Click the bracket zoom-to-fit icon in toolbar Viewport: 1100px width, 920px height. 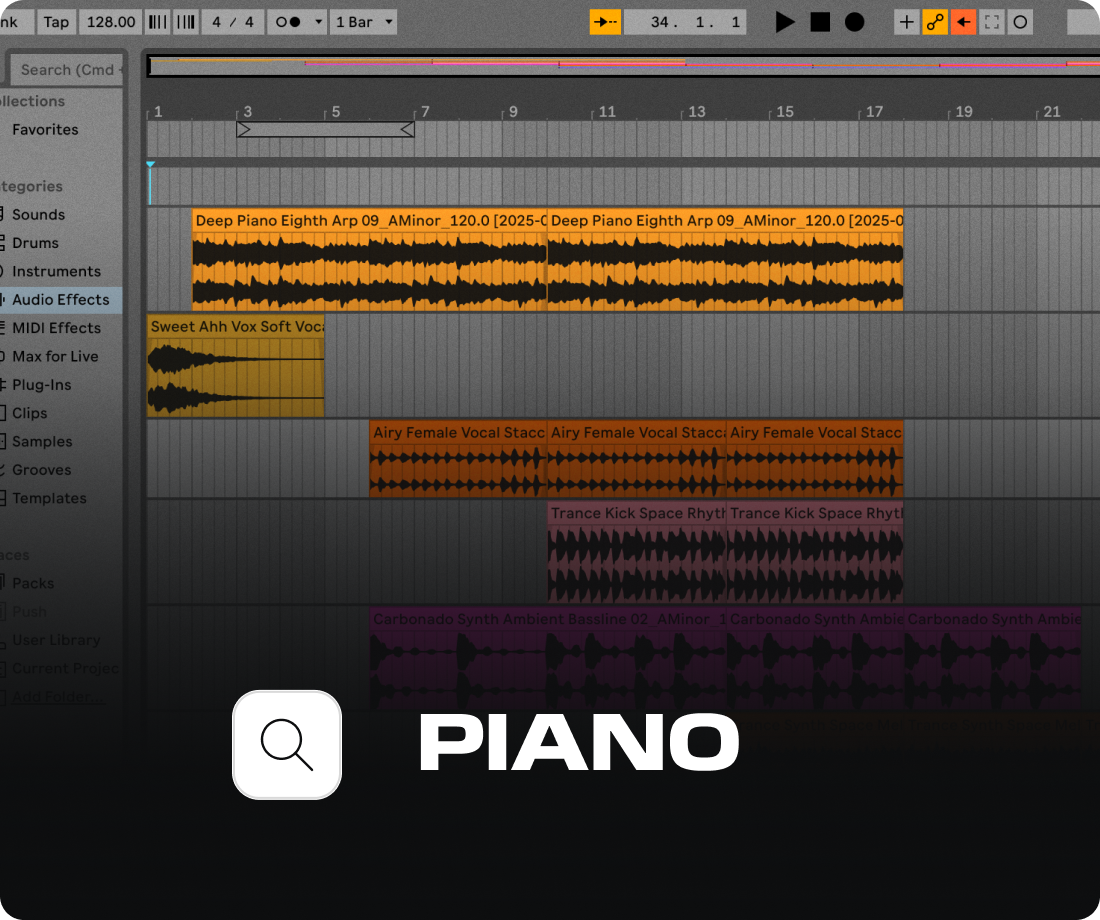[x=991, y=21]
